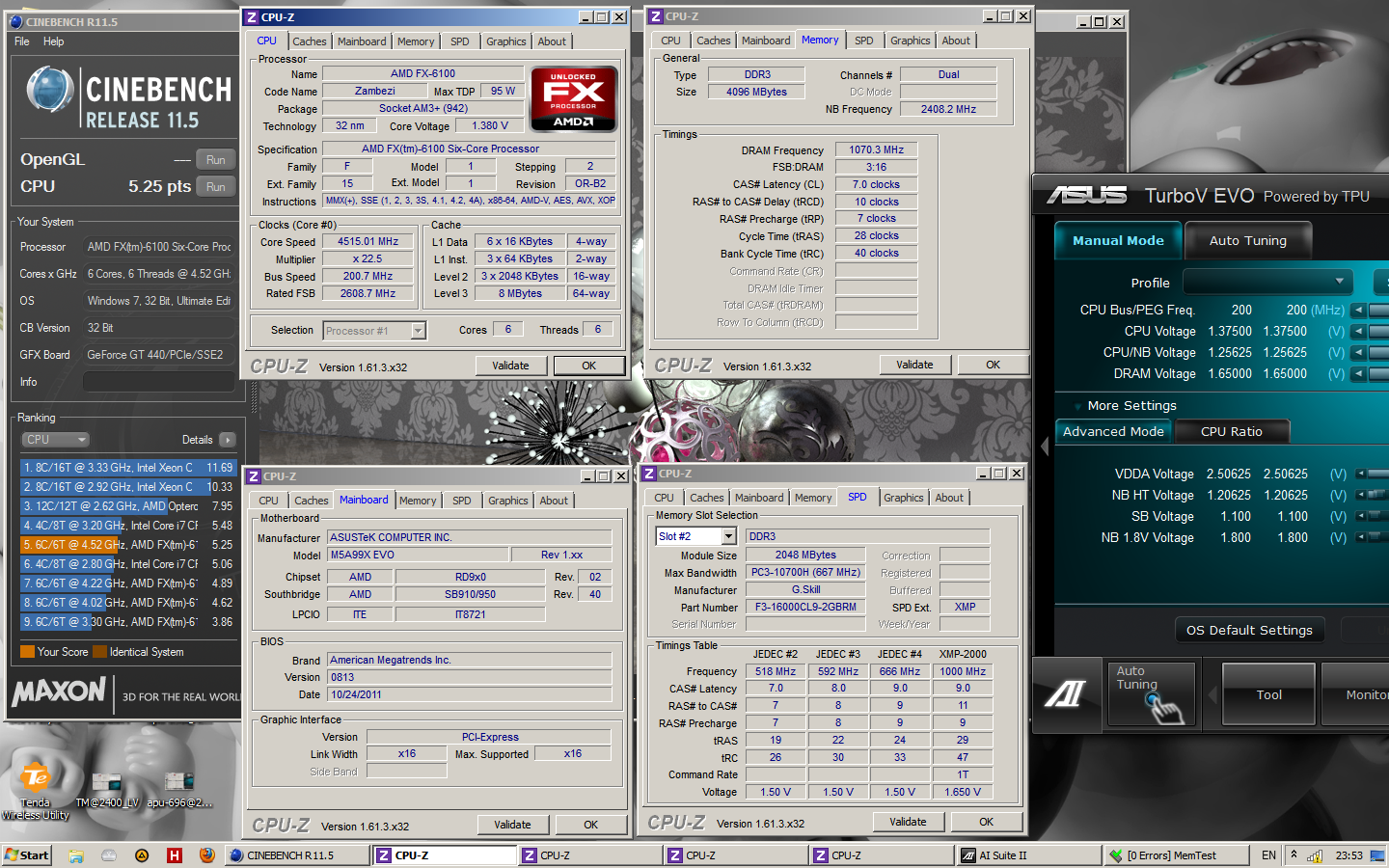Switch to Caches tab in CPU-Z CPU window
Image resolution: width=1389 pixels, height=868 pixels.
310,41
